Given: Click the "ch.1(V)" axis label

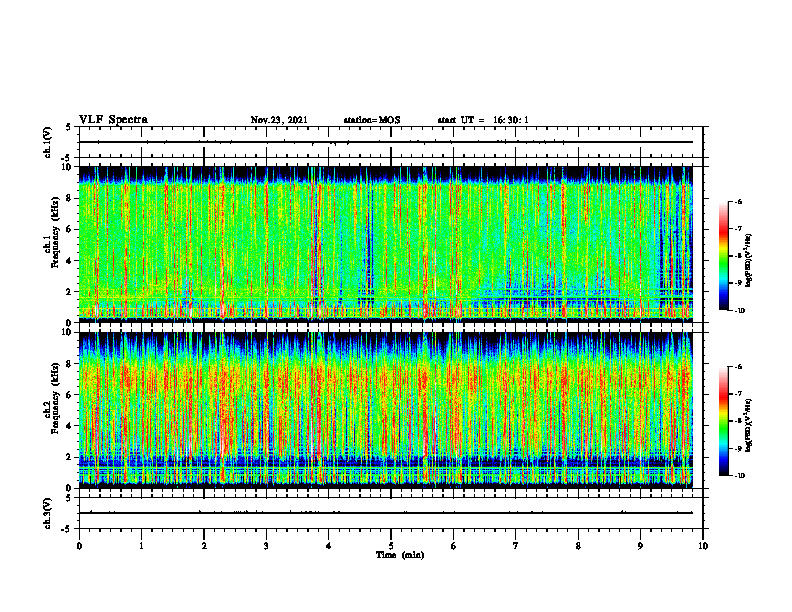Looking at the screenshot, I should [48, 142].
